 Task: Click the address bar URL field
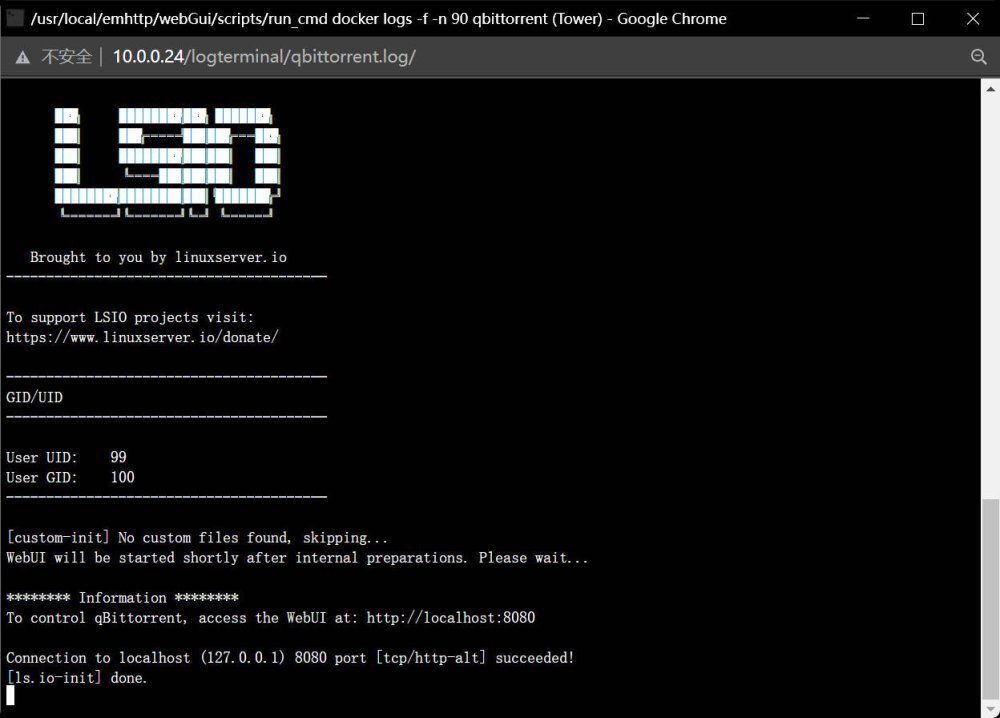point(264,57)
